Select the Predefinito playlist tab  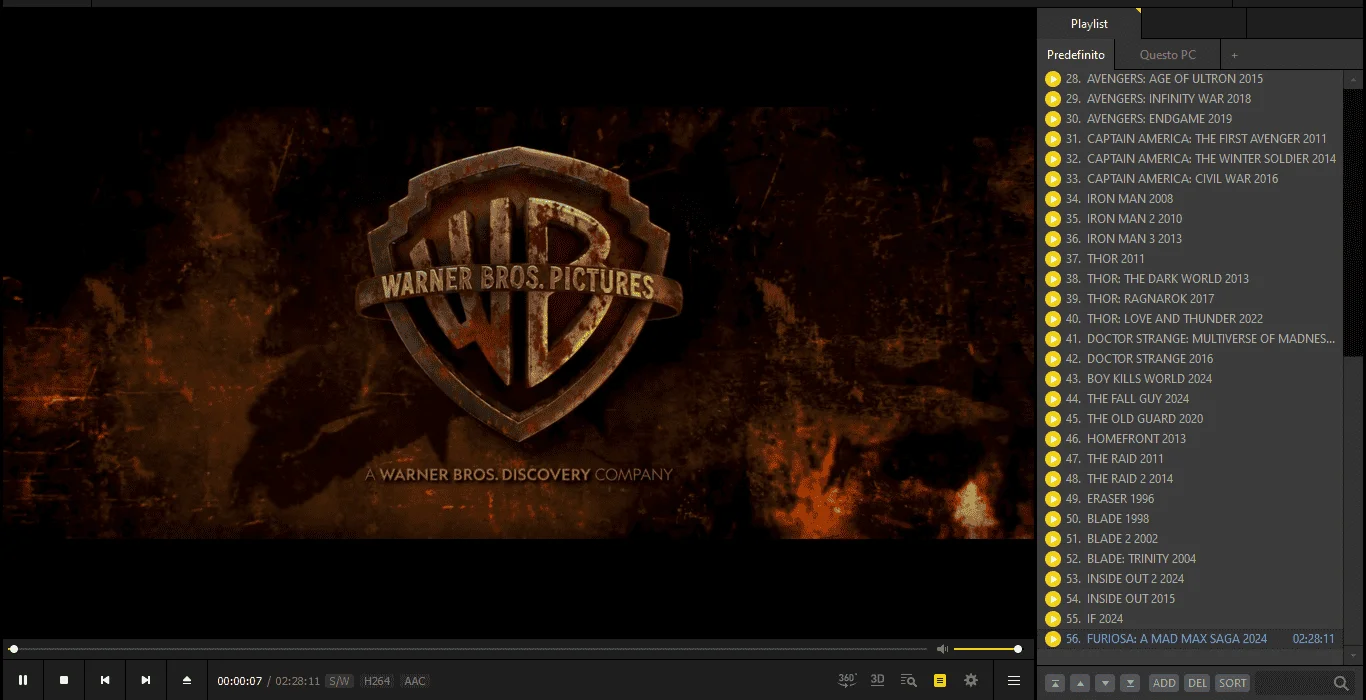point(1076,55)
